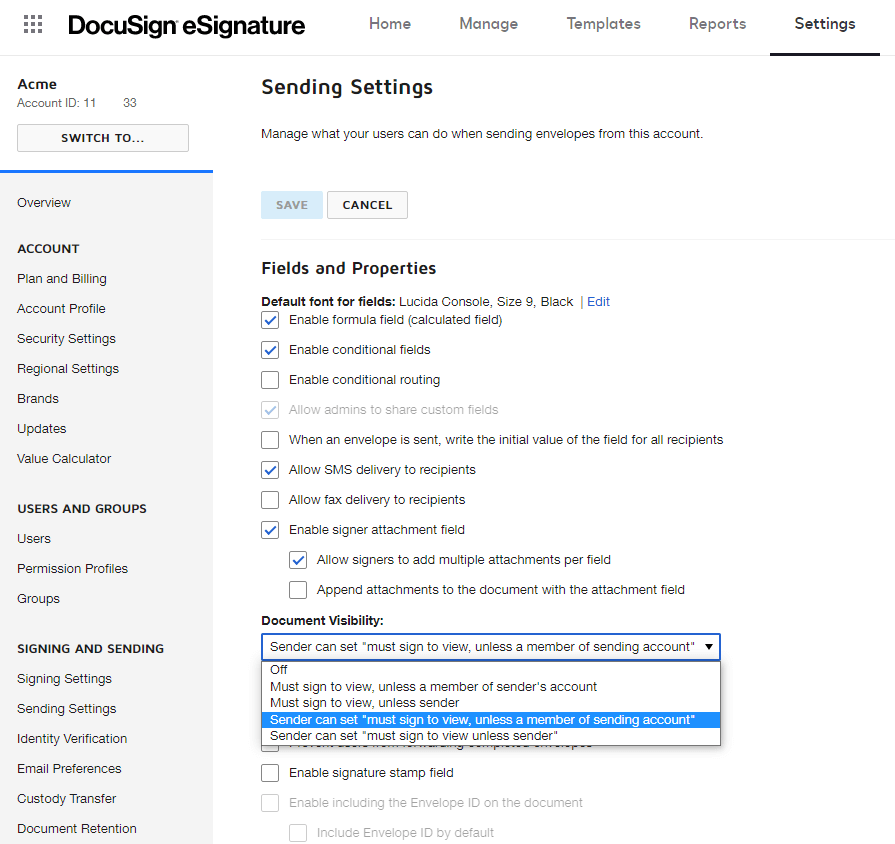Disable the signer attachment field

point(270,529)
